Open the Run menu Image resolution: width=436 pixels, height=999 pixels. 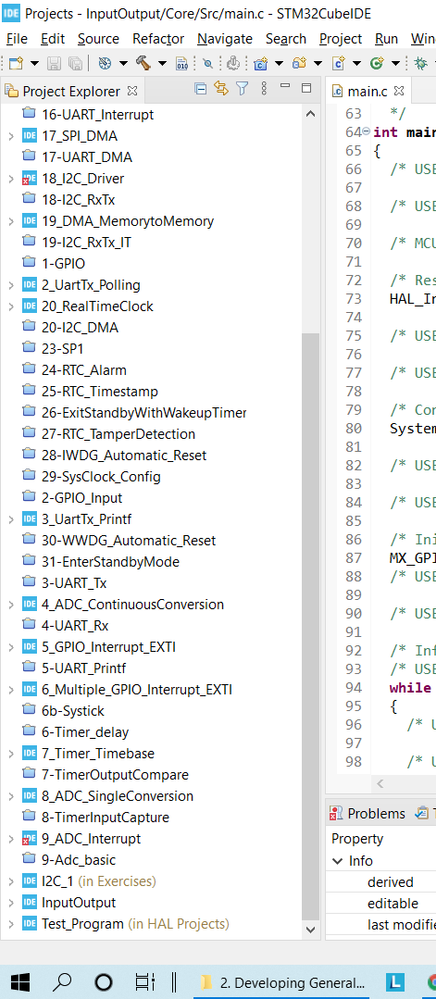[x=386, y=39]
